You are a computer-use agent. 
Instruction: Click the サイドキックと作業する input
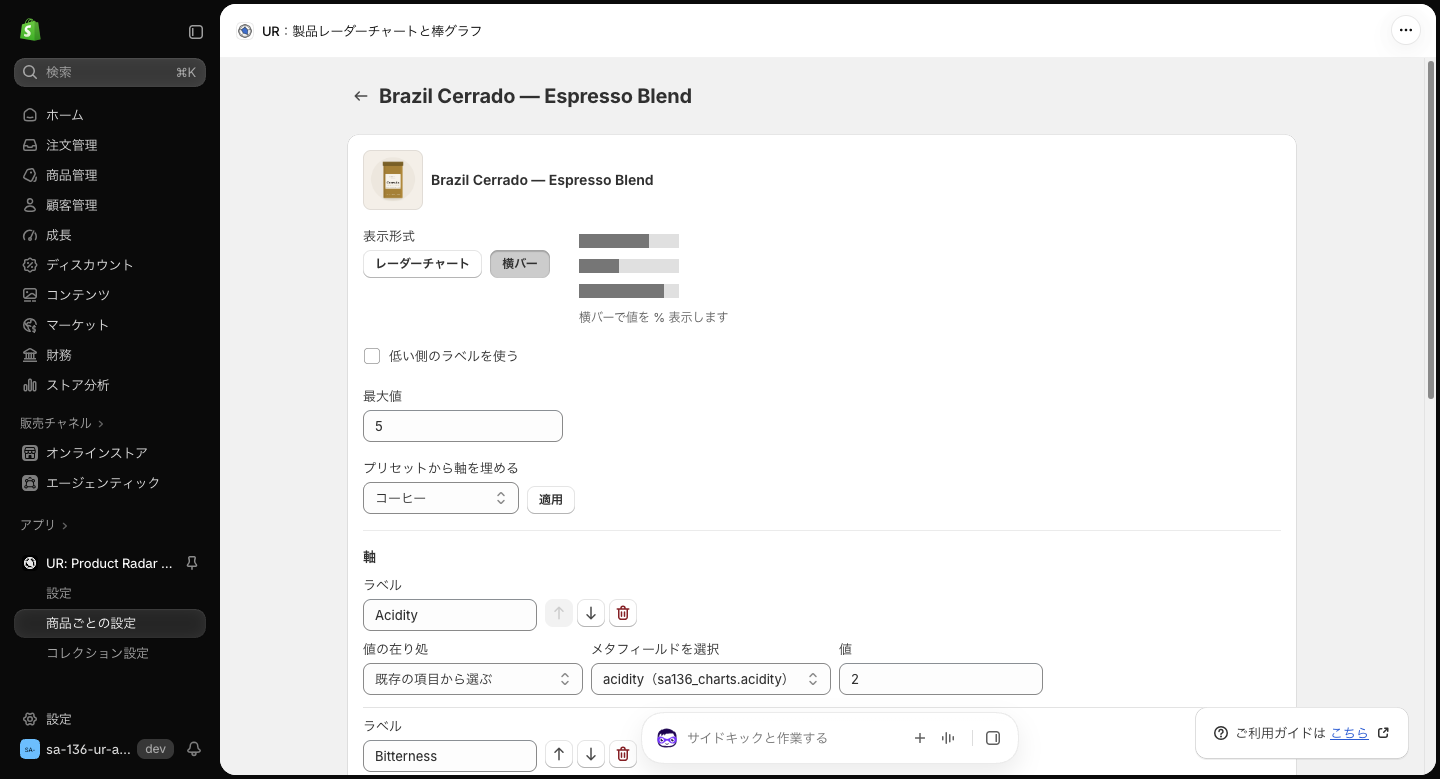[x=790, y=738]
